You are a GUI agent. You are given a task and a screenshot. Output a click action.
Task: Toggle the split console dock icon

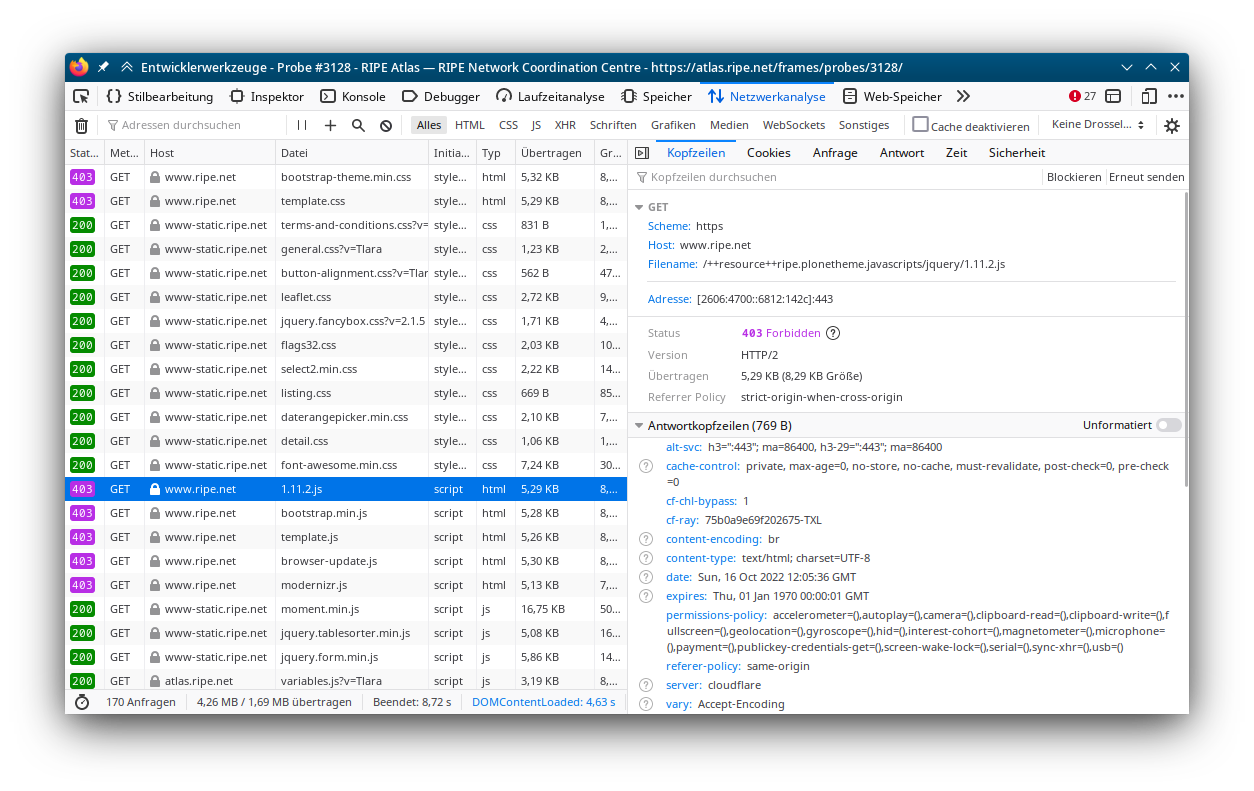tap(1113, 97)
